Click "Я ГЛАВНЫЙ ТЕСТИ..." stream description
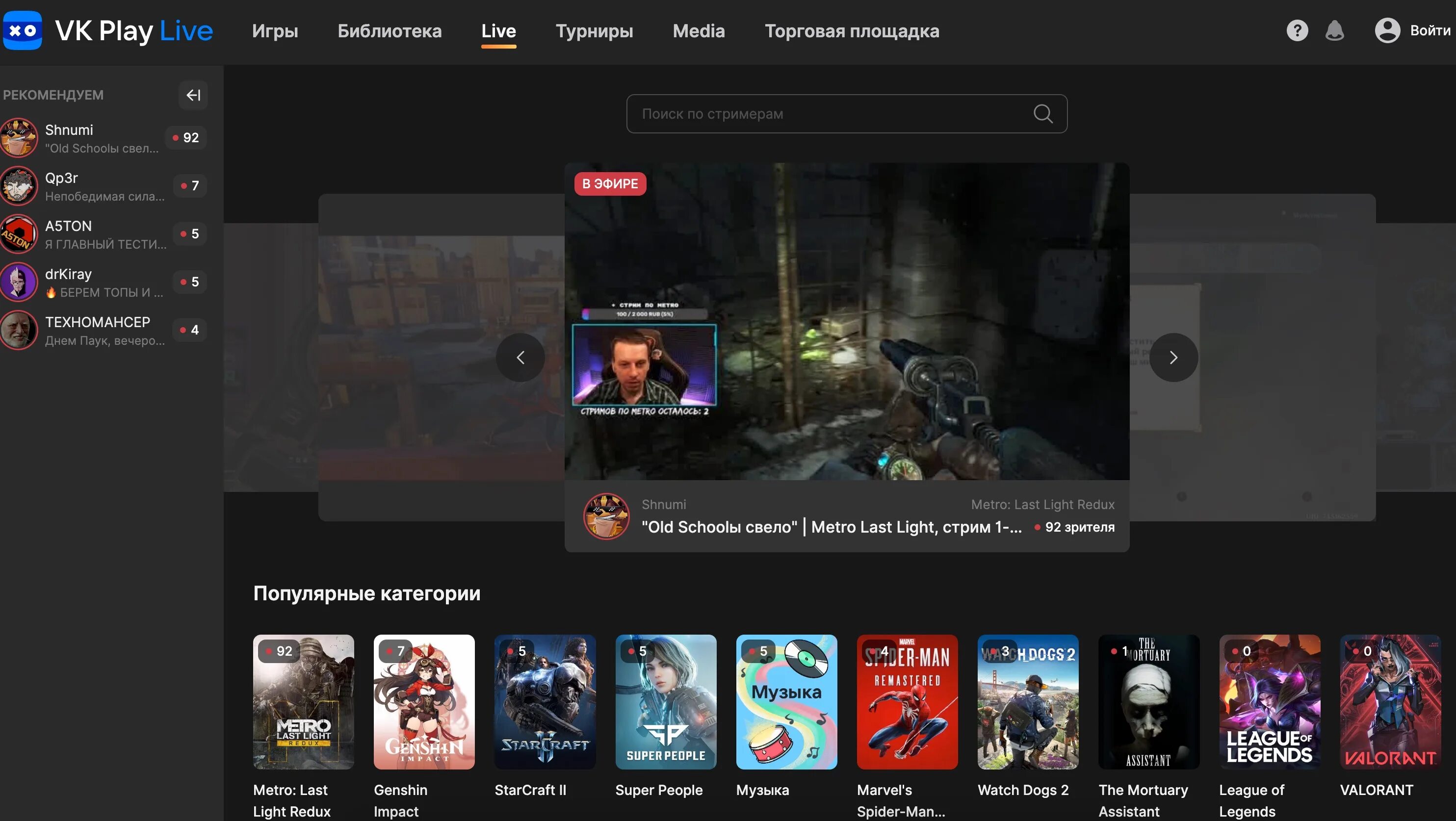Image resolution: width=1456 pixels, height=821 pixels. pos(106,244)
